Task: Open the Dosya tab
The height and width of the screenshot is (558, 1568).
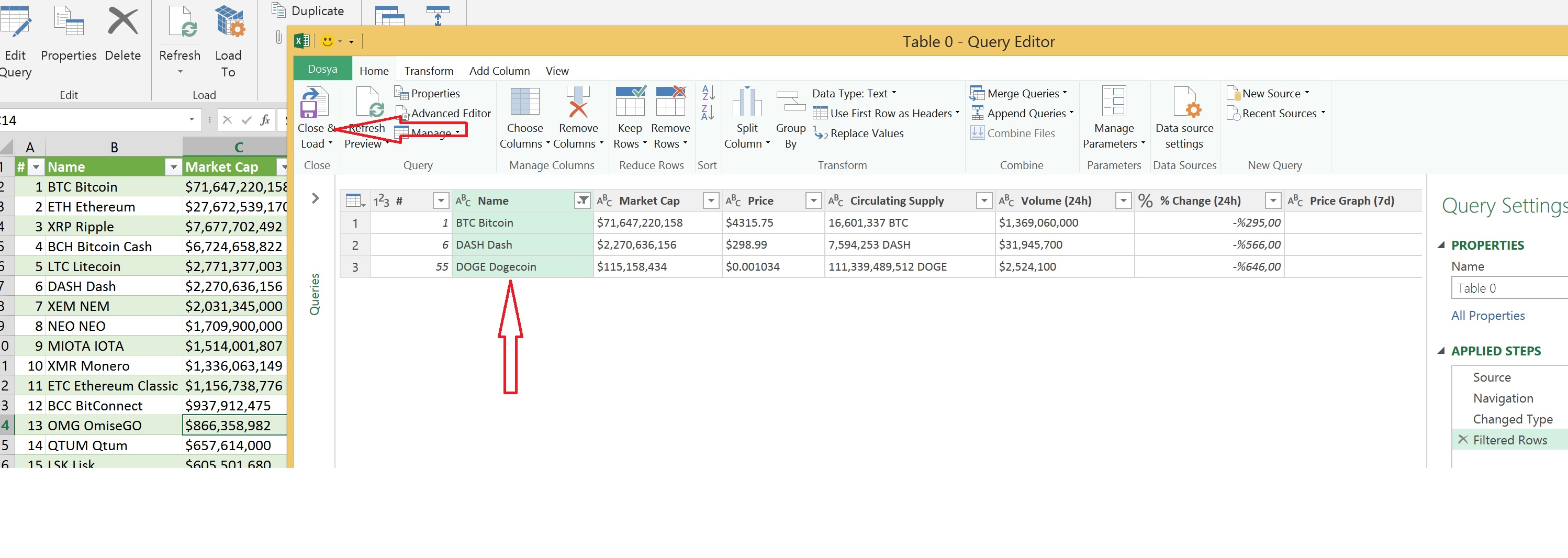Action: (x=322, y=69)
